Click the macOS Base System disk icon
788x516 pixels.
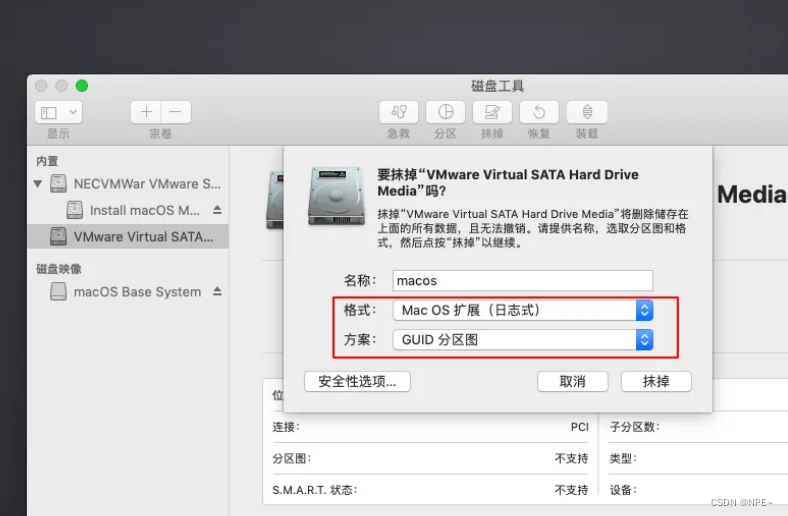click(x=58, y=291)
